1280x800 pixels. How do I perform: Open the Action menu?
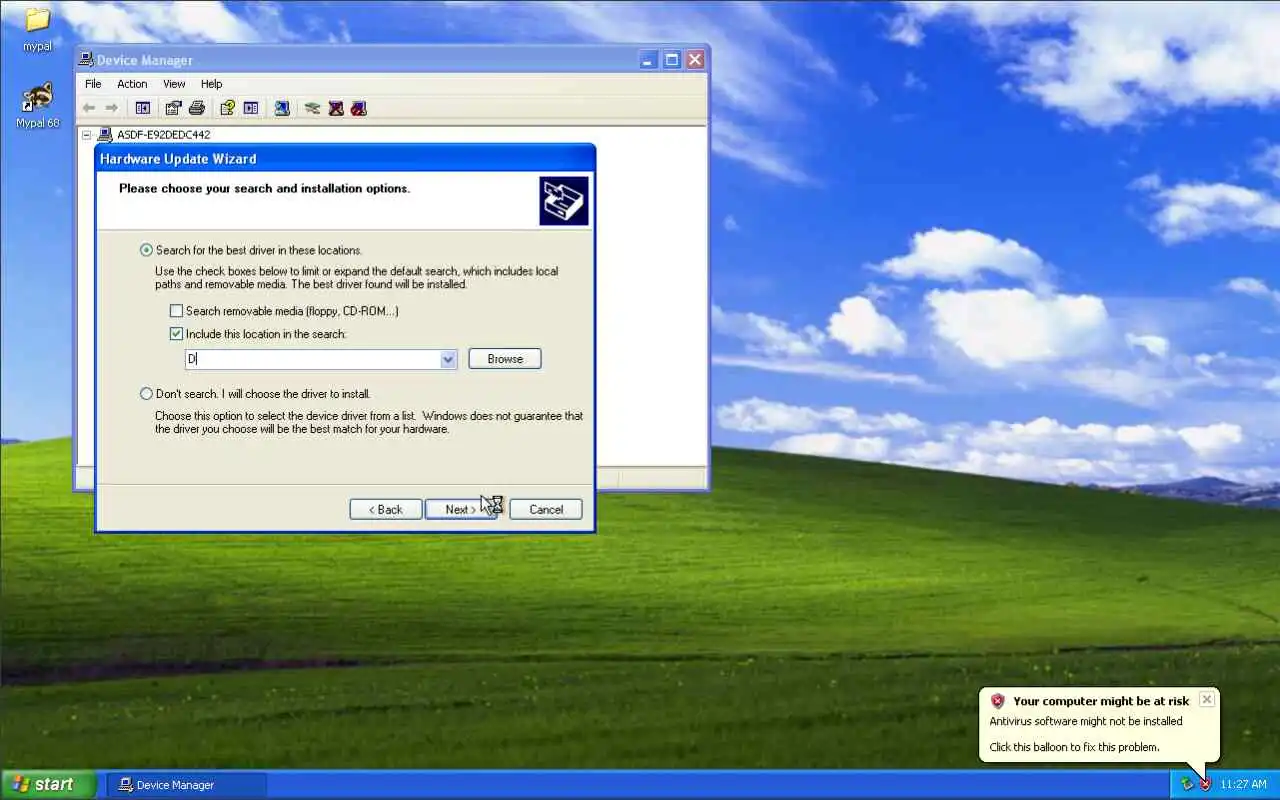[x=132, y=84]
